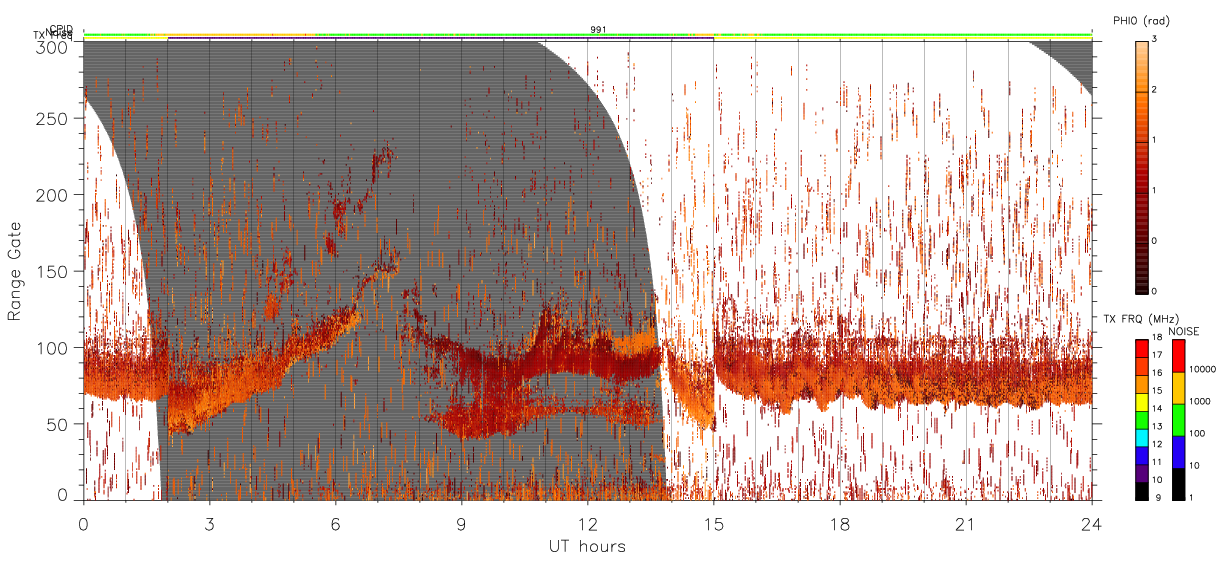This screenshot has height=567, width=1228.
Task: Click the orange 15–16 MHz TX FRQ swatch
Action: pyautogui.click(x=1142, y=384)
